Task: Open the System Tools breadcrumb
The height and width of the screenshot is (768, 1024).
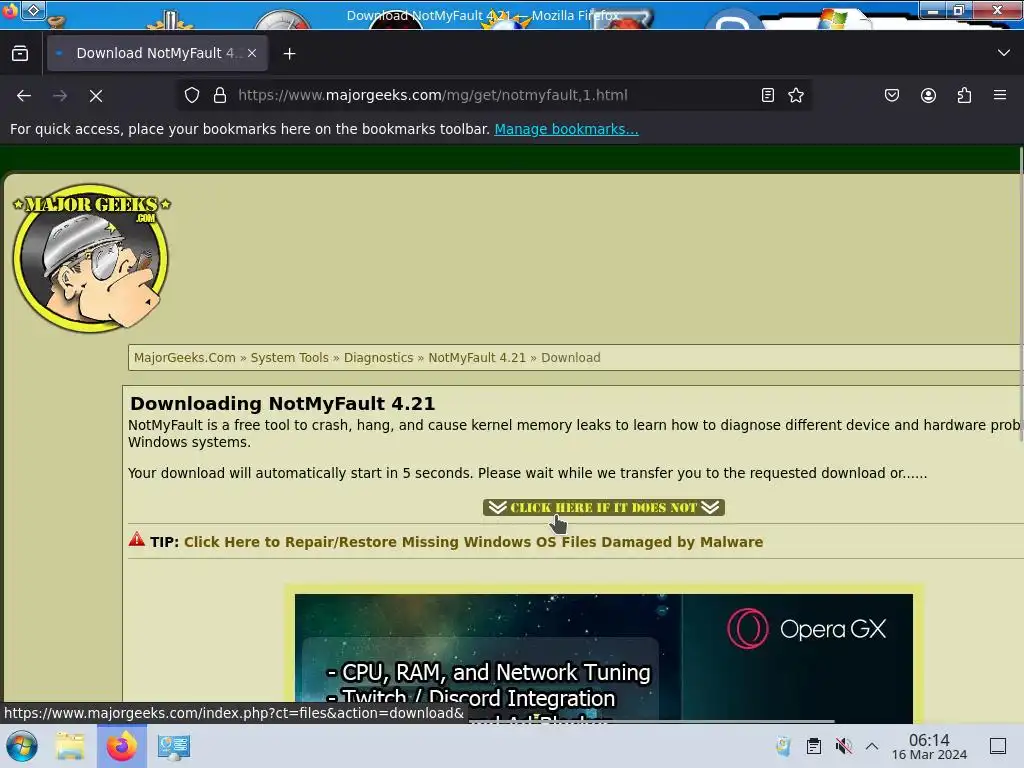Action: tap(289, 358)
